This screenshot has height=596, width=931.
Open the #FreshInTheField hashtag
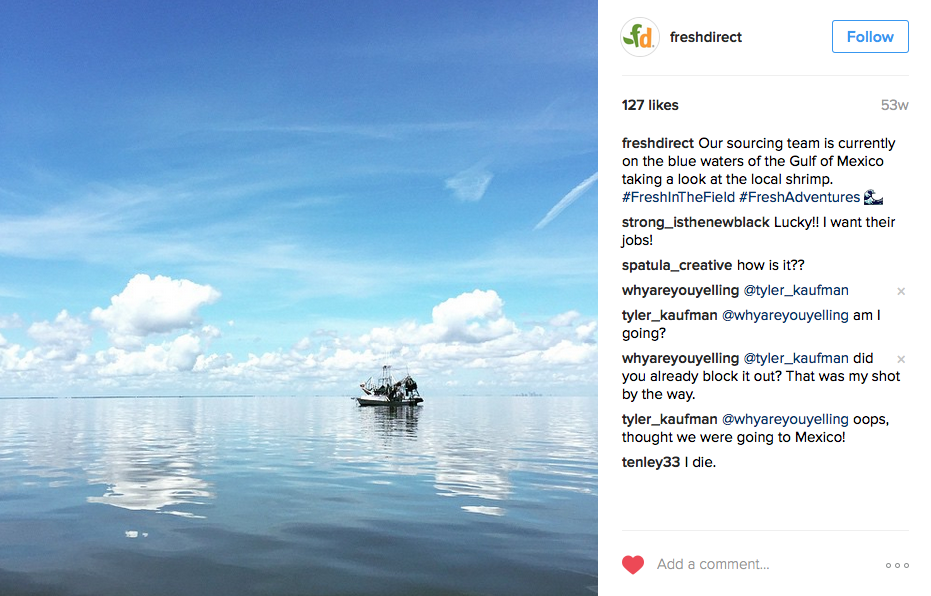[678, 197]
